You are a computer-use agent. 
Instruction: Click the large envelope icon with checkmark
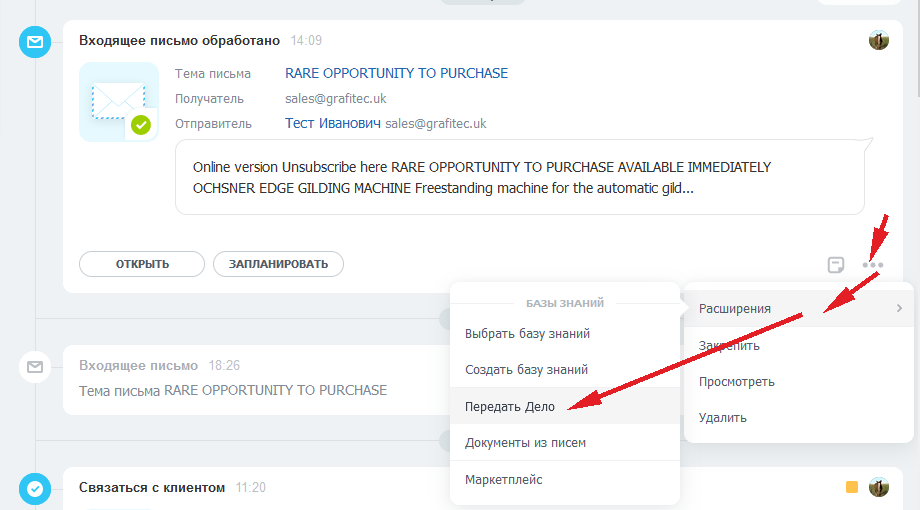[119, 101]
